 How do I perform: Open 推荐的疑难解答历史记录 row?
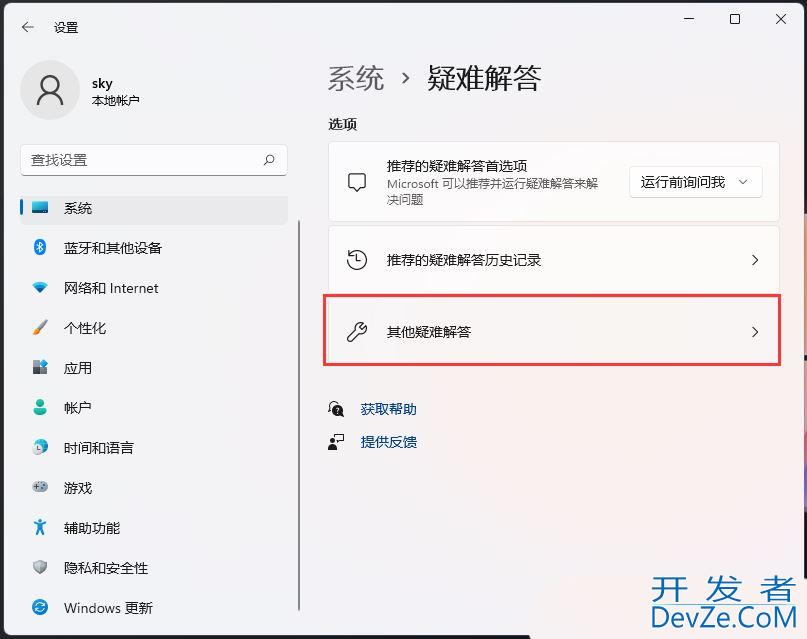tap(554, 260)
